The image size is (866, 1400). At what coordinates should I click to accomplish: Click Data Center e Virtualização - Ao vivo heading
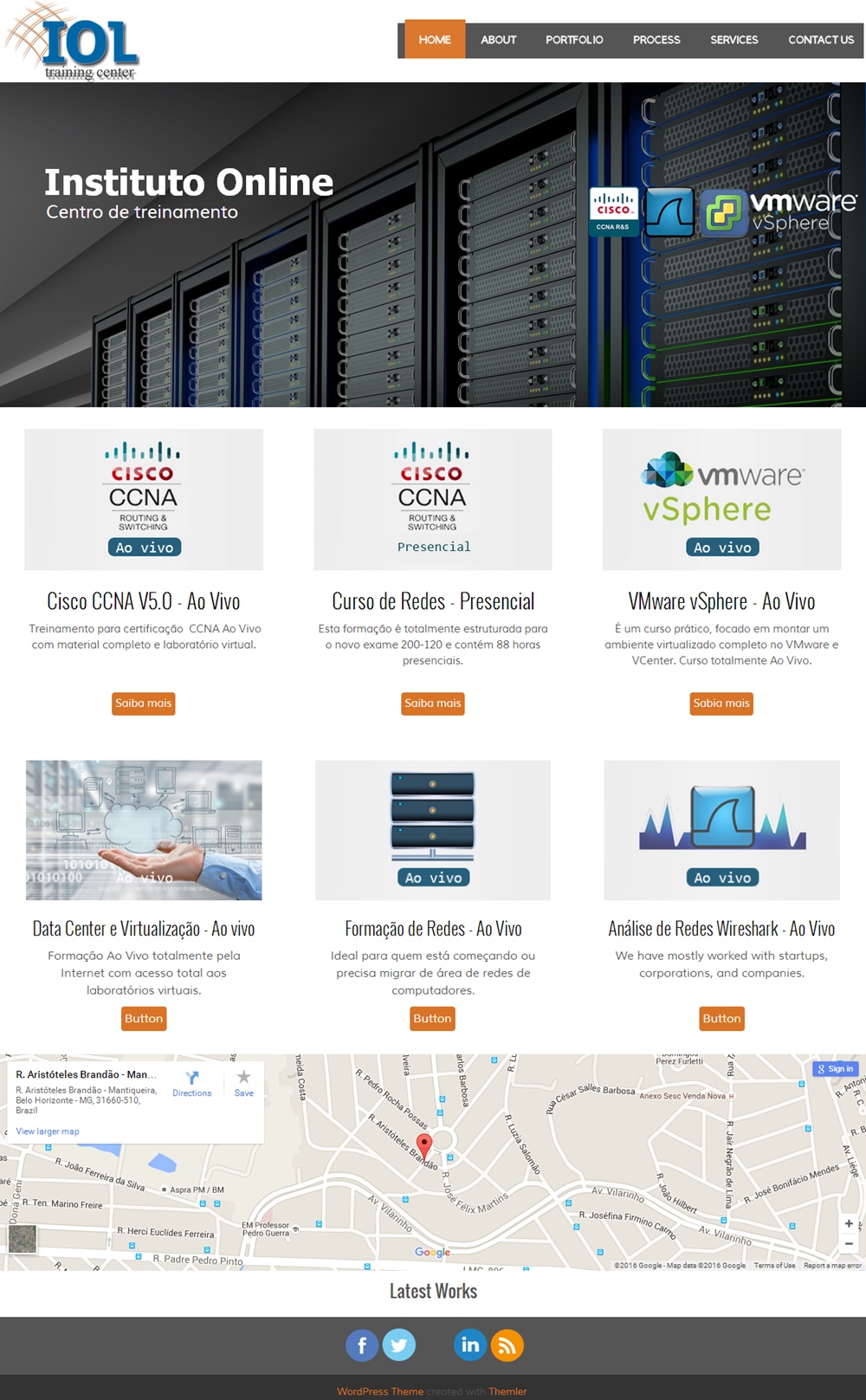coord(144,929)
